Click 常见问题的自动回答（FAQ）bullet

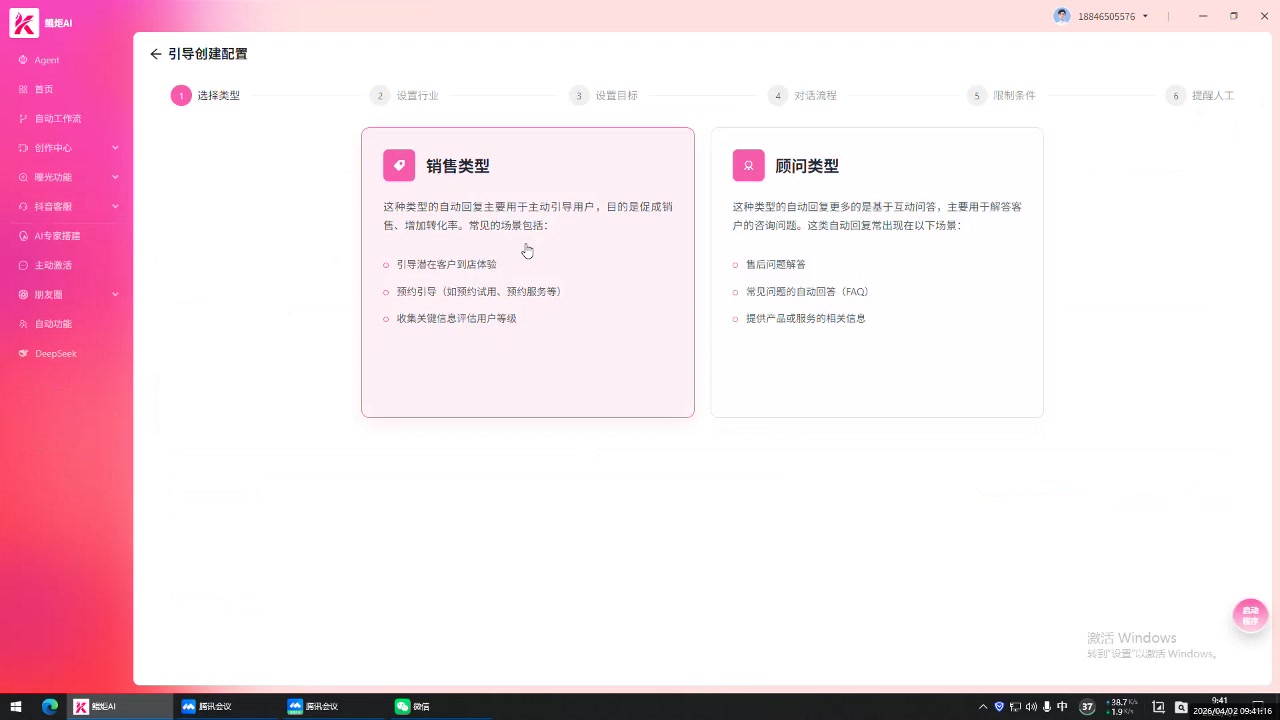pos(809,292)
